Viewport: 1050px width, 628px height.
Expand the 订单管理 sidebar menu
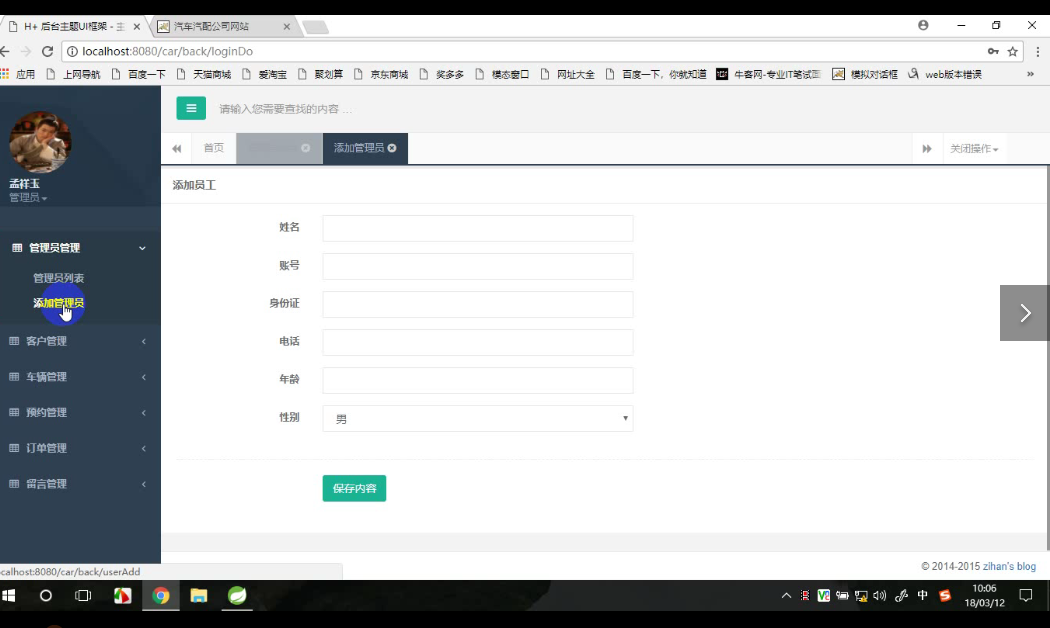pos(80,448)
